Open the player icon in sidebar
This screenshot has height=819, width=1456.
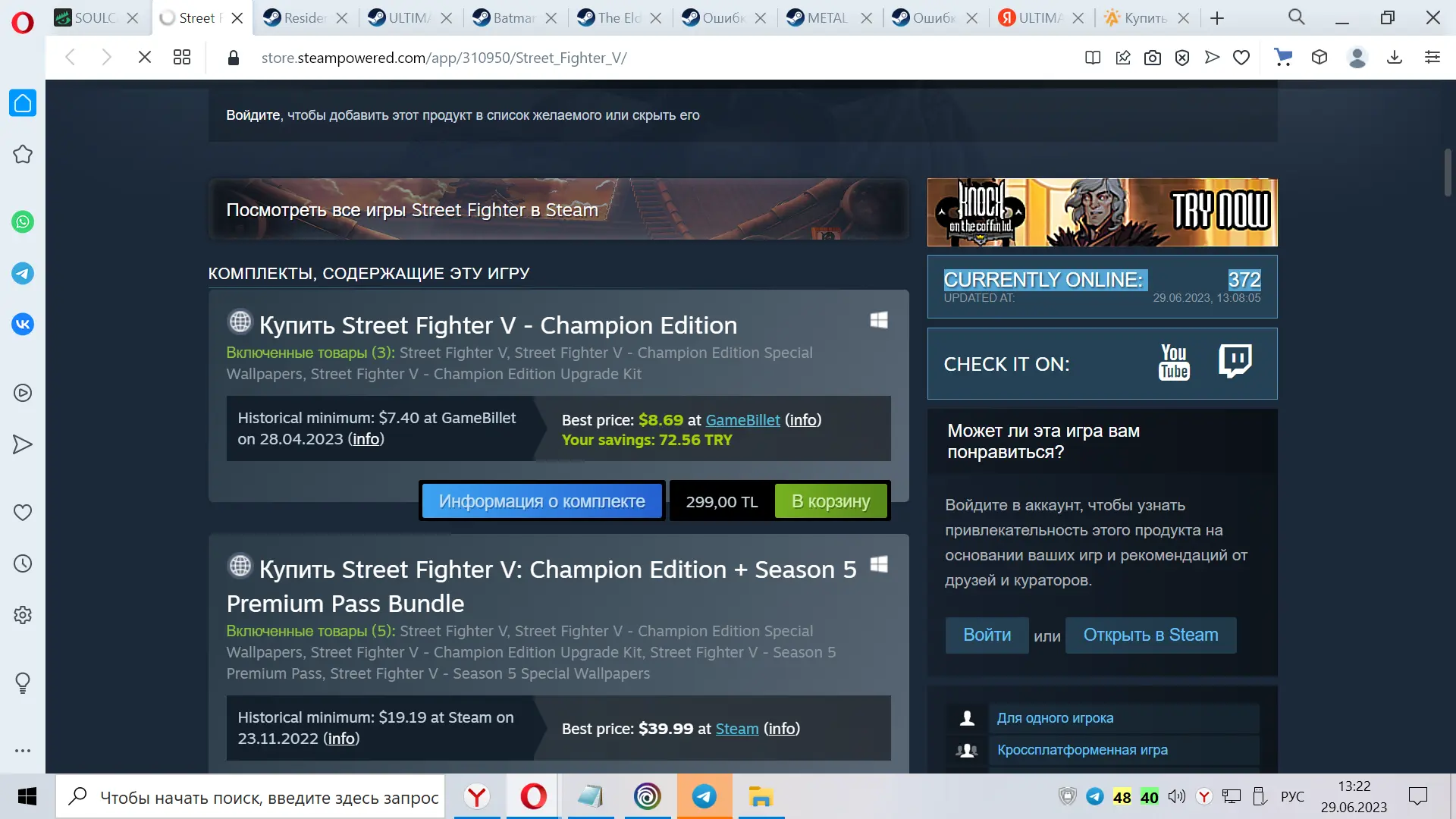pyautogui.click(x=23, y=393)
